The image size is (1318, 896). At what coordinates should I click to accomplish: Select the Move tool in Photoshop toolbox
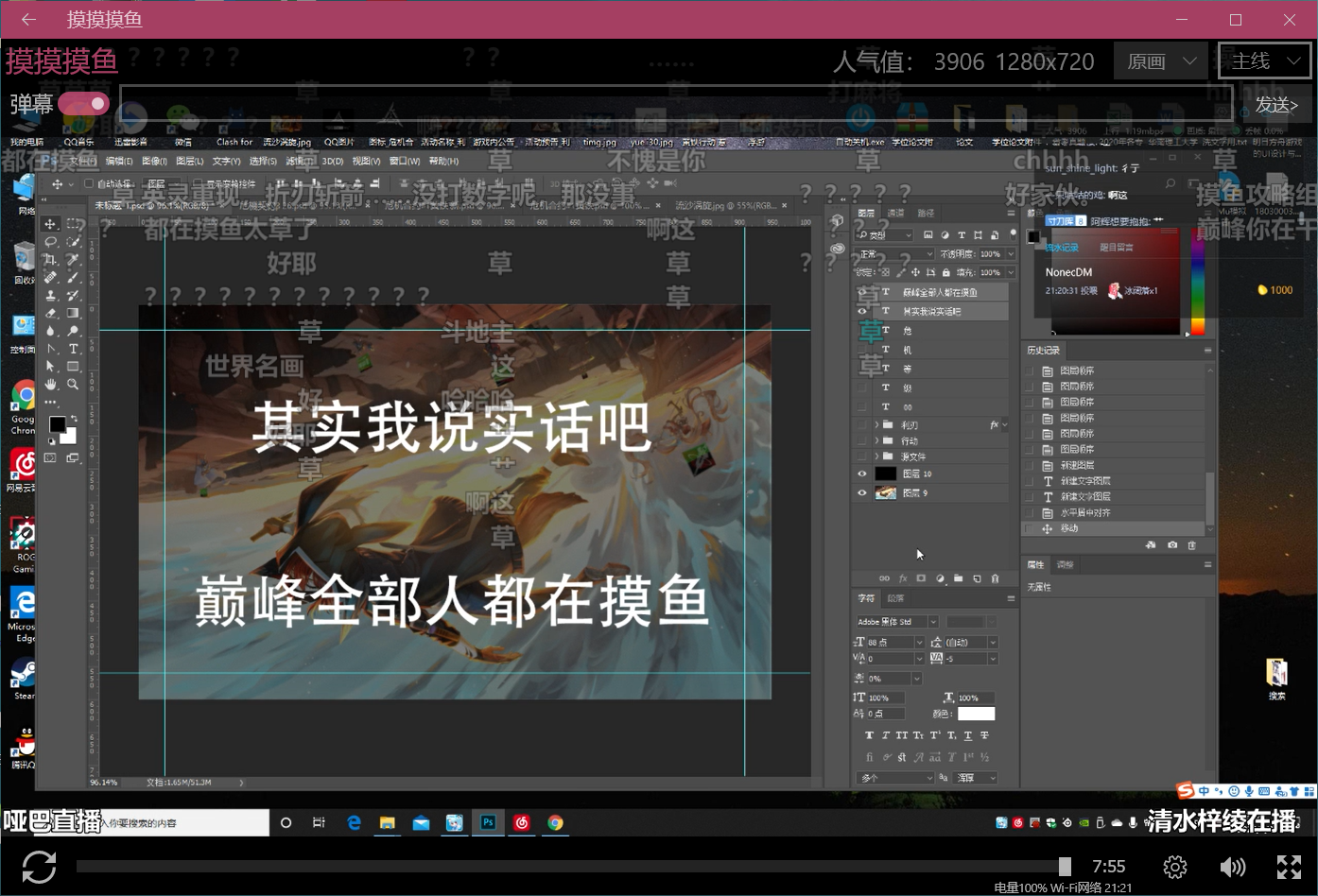(50, 224)
